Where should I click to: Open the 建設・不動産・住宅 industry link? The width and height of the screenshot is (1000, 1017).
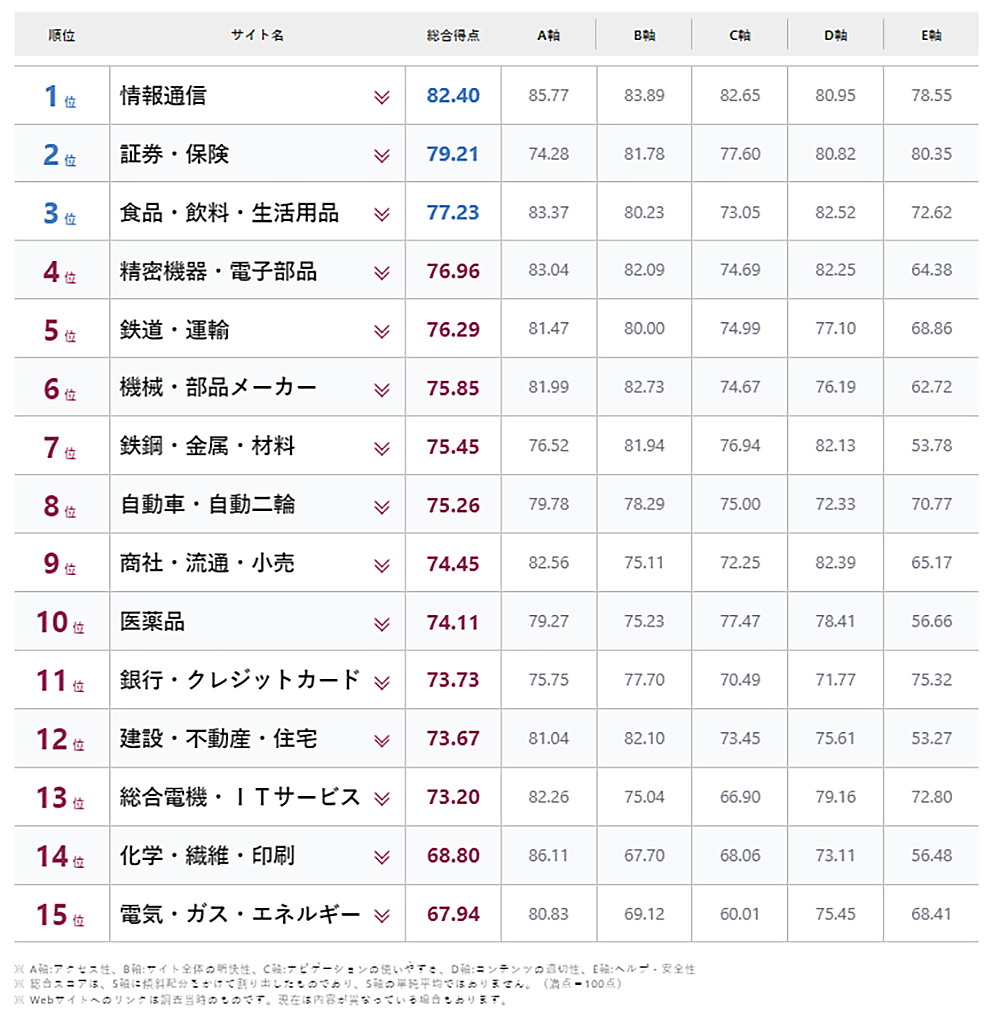coord(218,739)
